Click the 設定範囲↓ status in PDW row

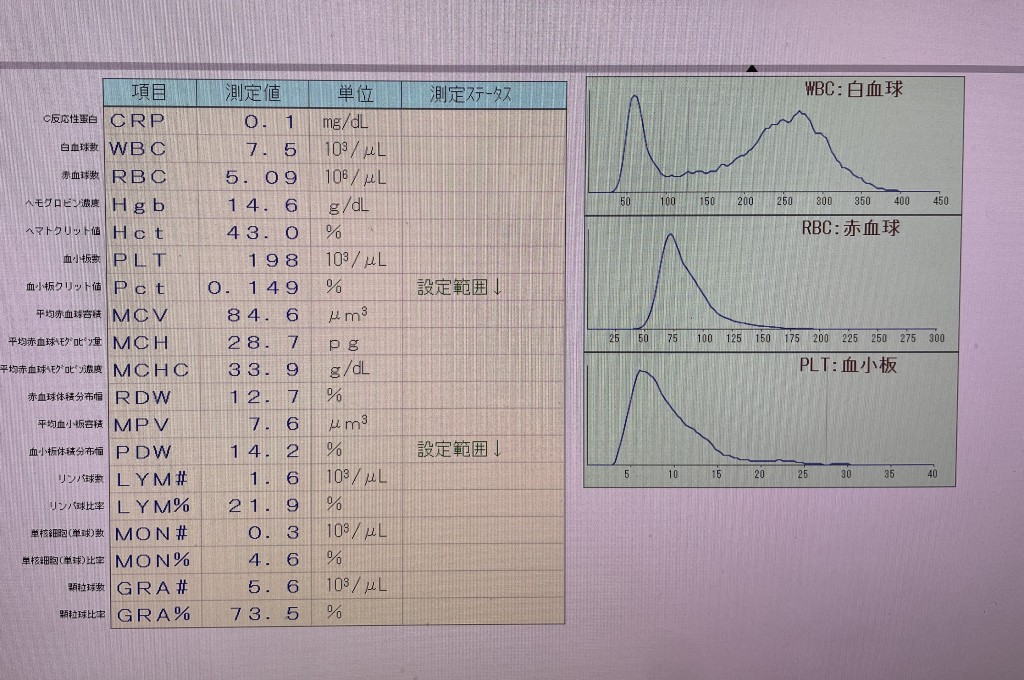[x=460, y=449]
